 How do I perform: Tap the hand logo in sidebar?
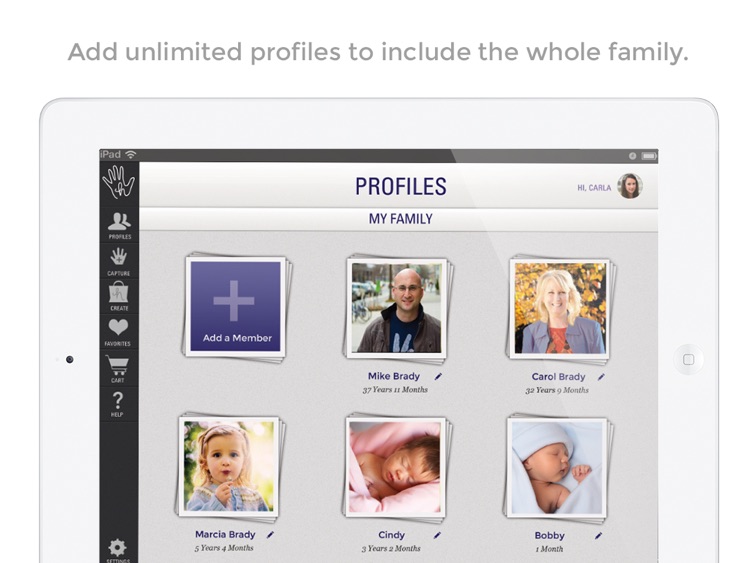[x=119, y=182]
